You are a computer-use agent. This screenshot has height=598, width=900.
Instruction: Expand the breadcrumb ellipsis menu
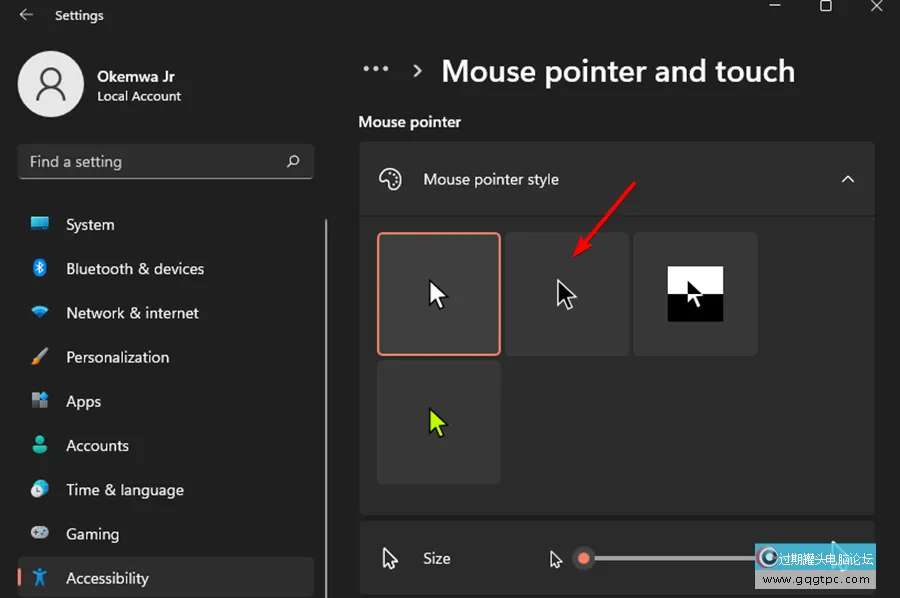[376, 70]
